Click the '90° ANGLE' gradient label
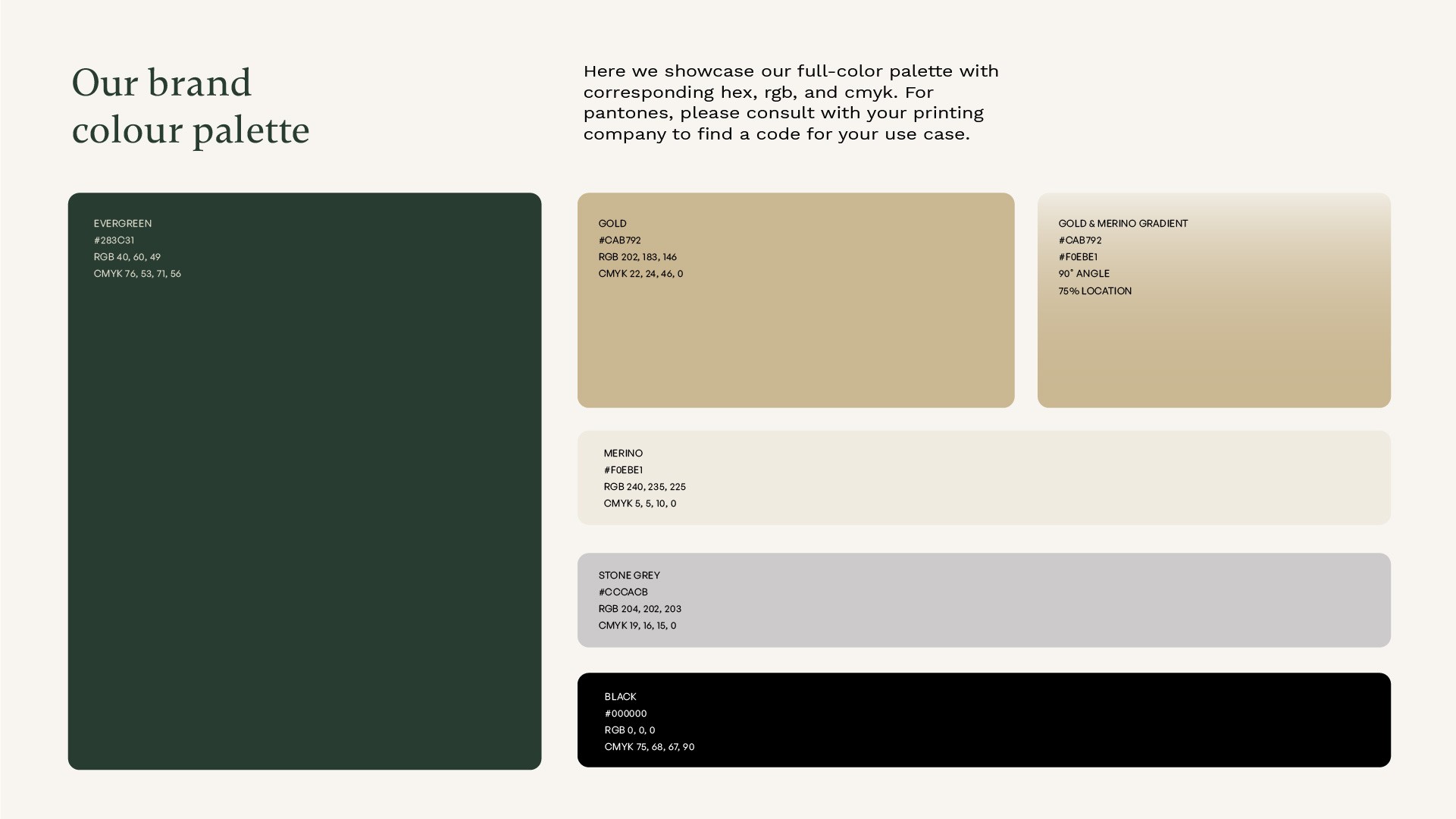 point(1084,274)
